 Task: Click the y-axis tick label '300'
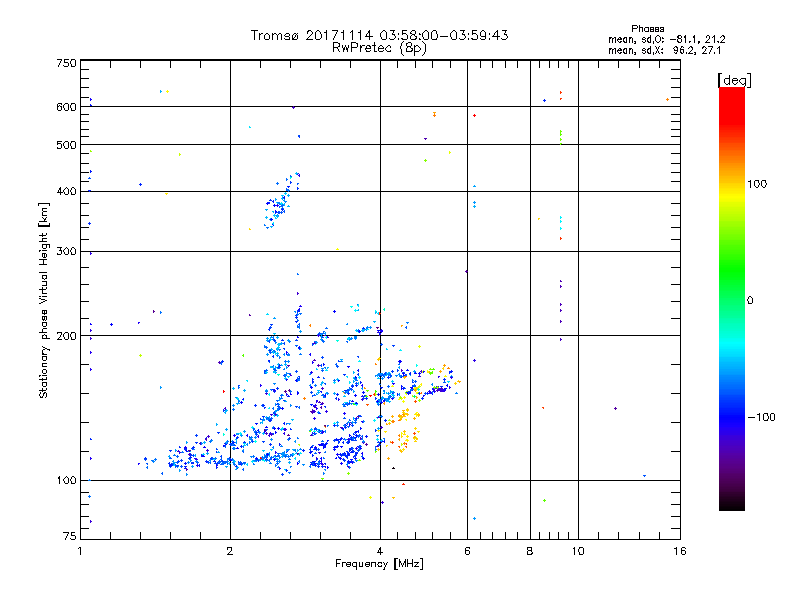tap(66, 252)
